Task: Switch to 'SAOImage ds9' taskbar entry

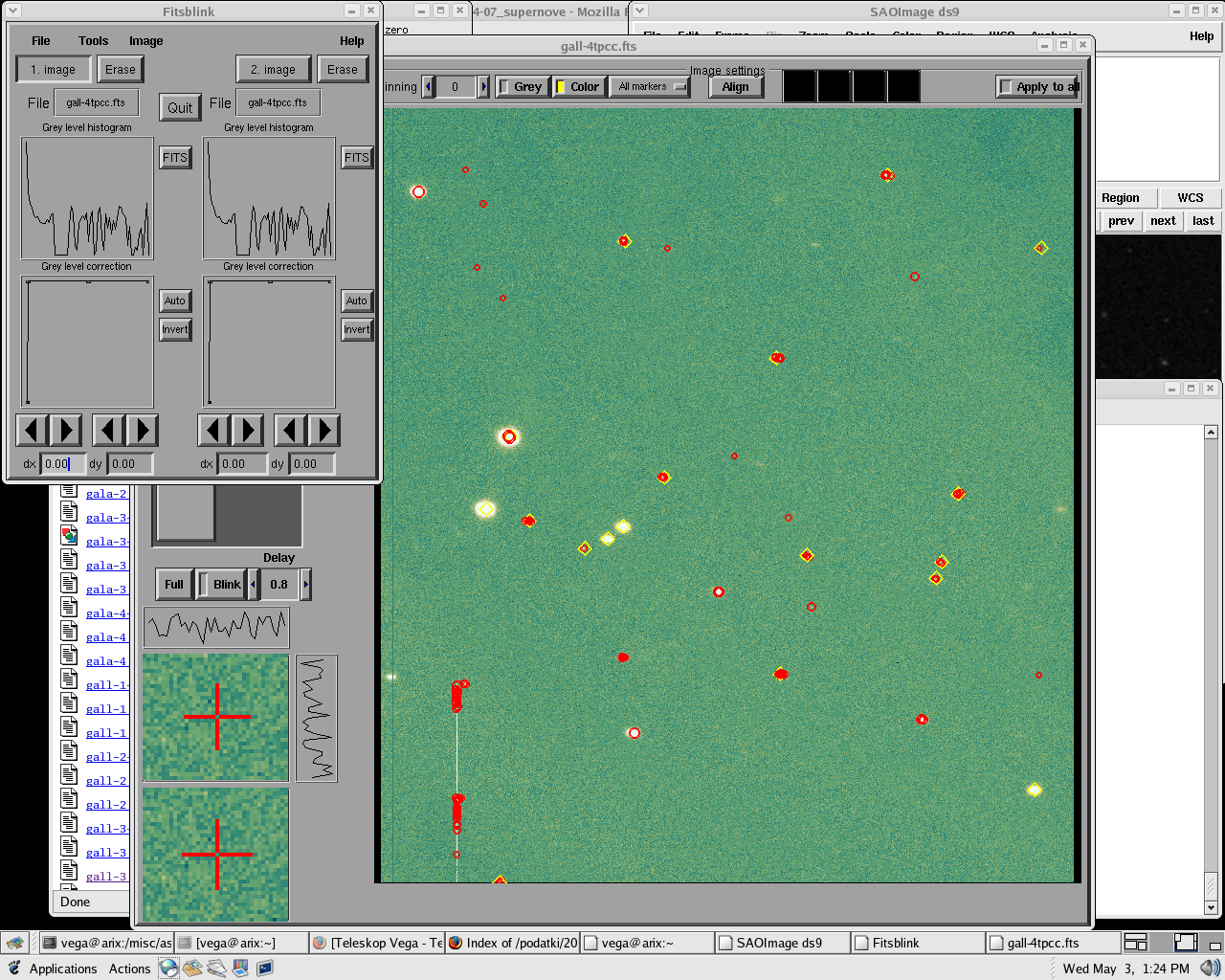Action: pyautogui.click(x=783, y=943)
